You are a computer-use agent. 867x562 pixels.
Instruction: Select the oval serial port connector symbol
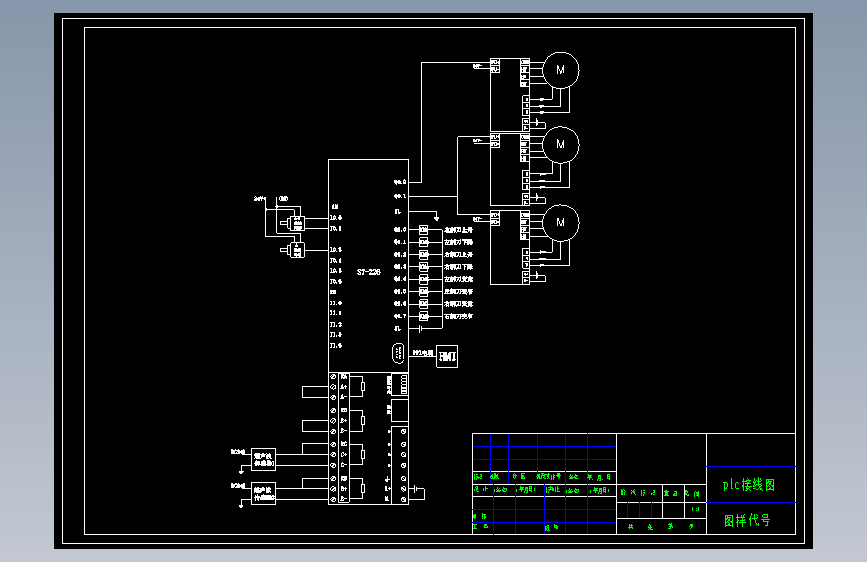[x=398, y=353]
